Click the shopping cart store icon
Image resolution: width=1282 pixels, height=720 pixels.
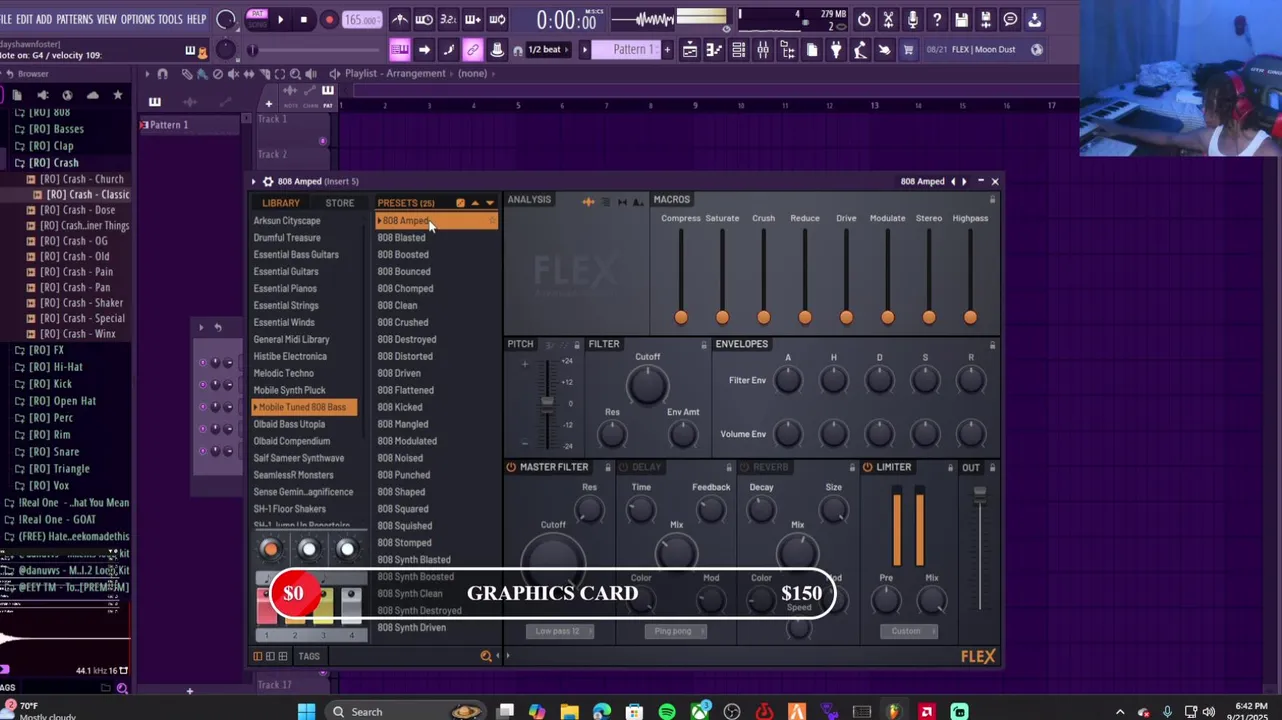(908, 50)
